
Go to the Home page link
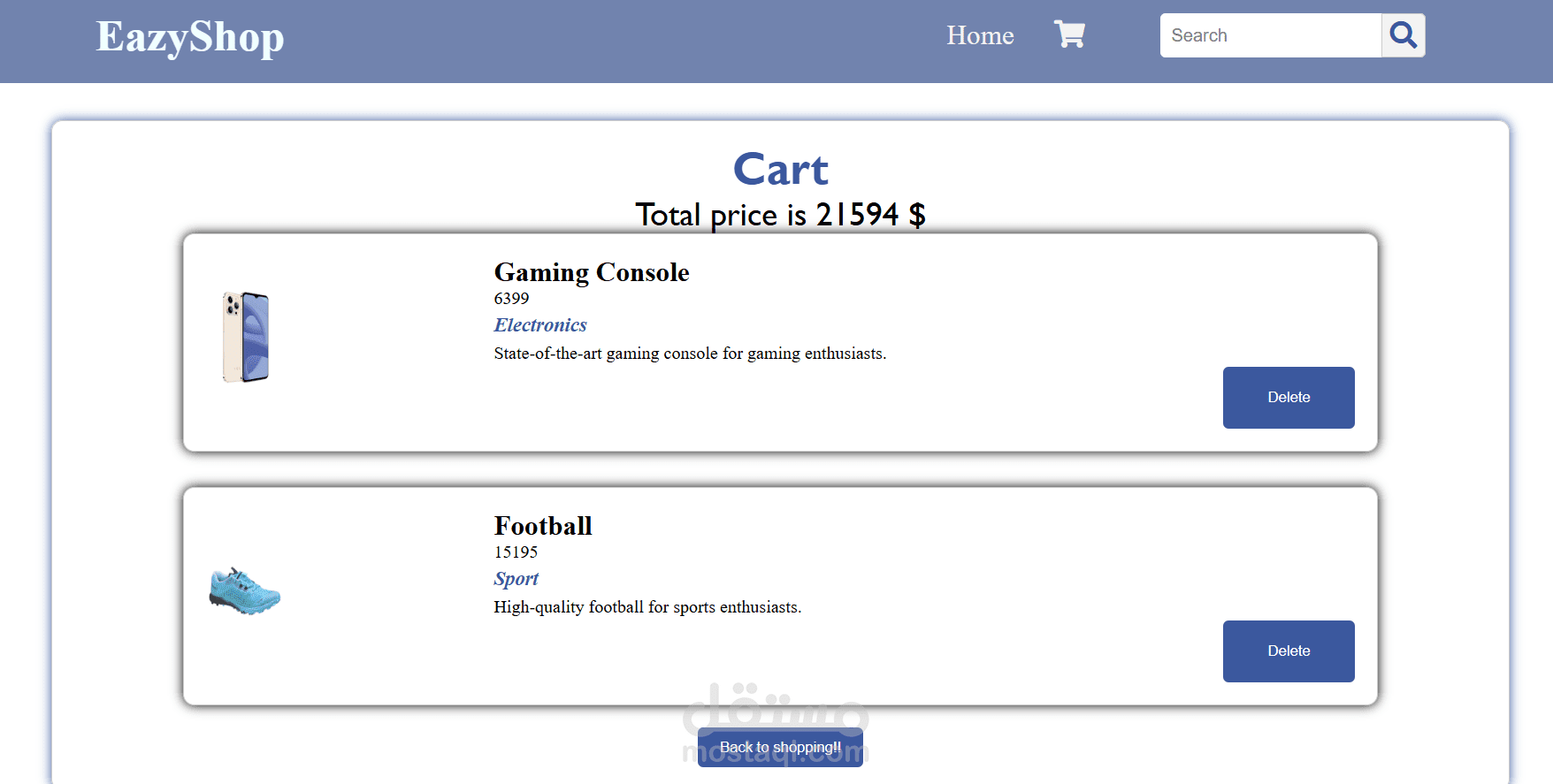point(980,35)
